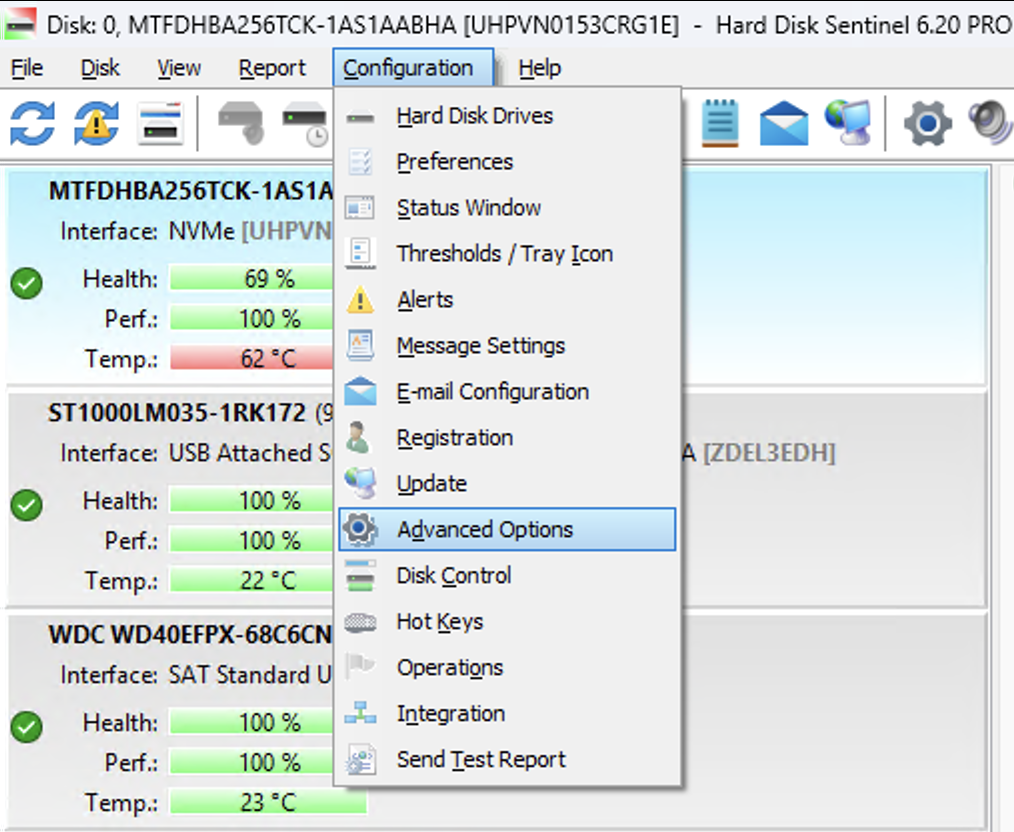This screenshot has height=832, width=1014.
Task: Open the blue notepad report icon
Action: click(x=720, y=123)
